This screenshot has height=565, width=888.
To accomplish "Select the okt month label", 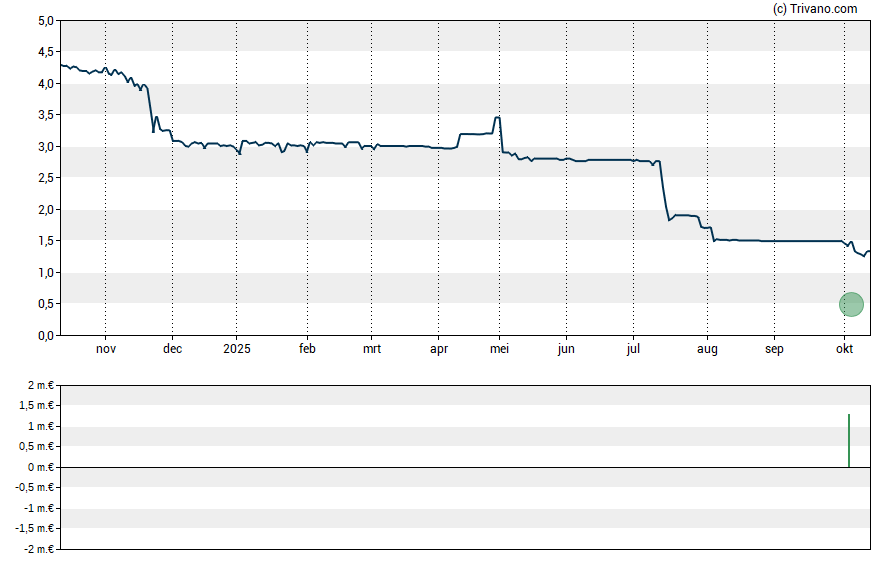I will (x=844, y=349).
